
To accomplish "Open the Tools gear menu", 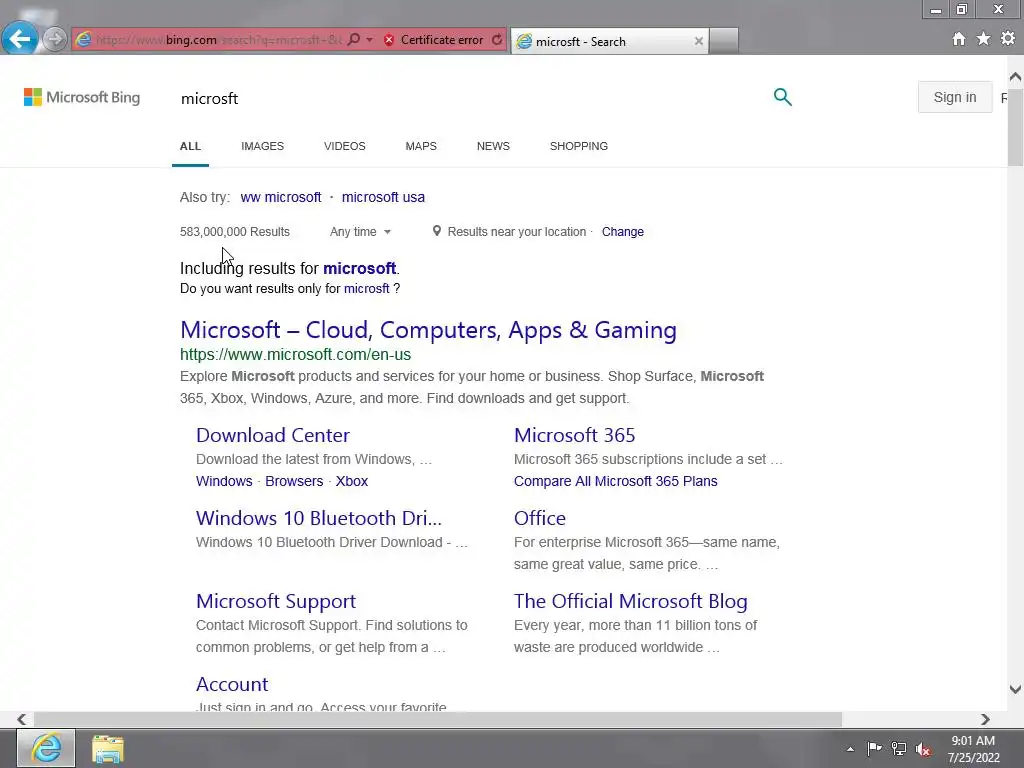I will pos(1008,39).
